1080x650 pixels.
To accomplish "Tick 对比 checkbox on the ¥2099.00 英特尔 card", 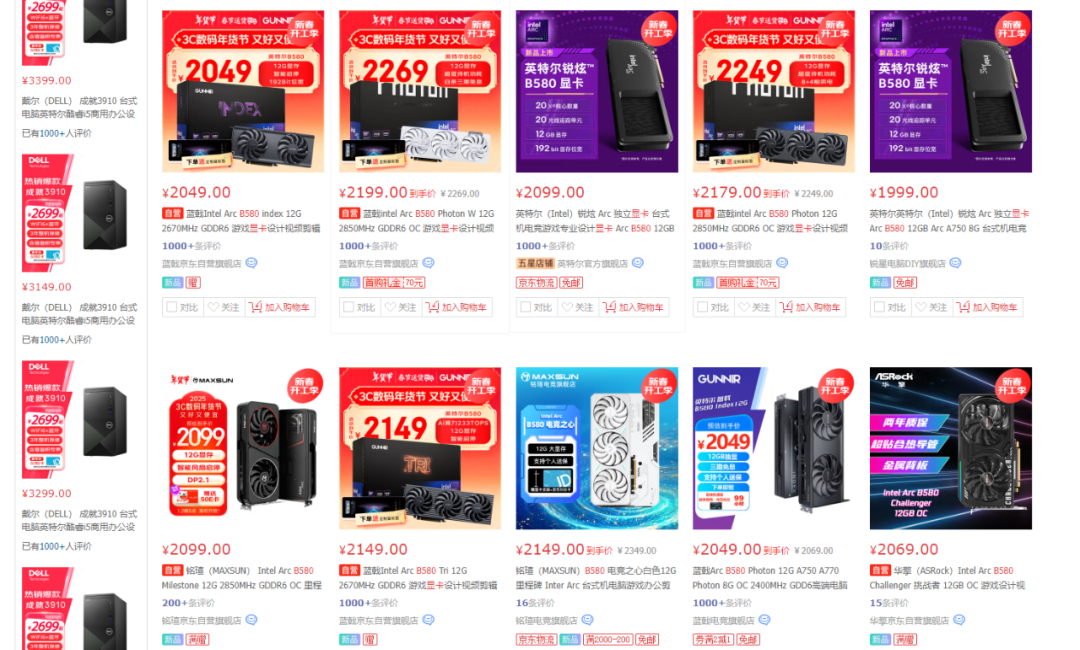I will 526,307.
